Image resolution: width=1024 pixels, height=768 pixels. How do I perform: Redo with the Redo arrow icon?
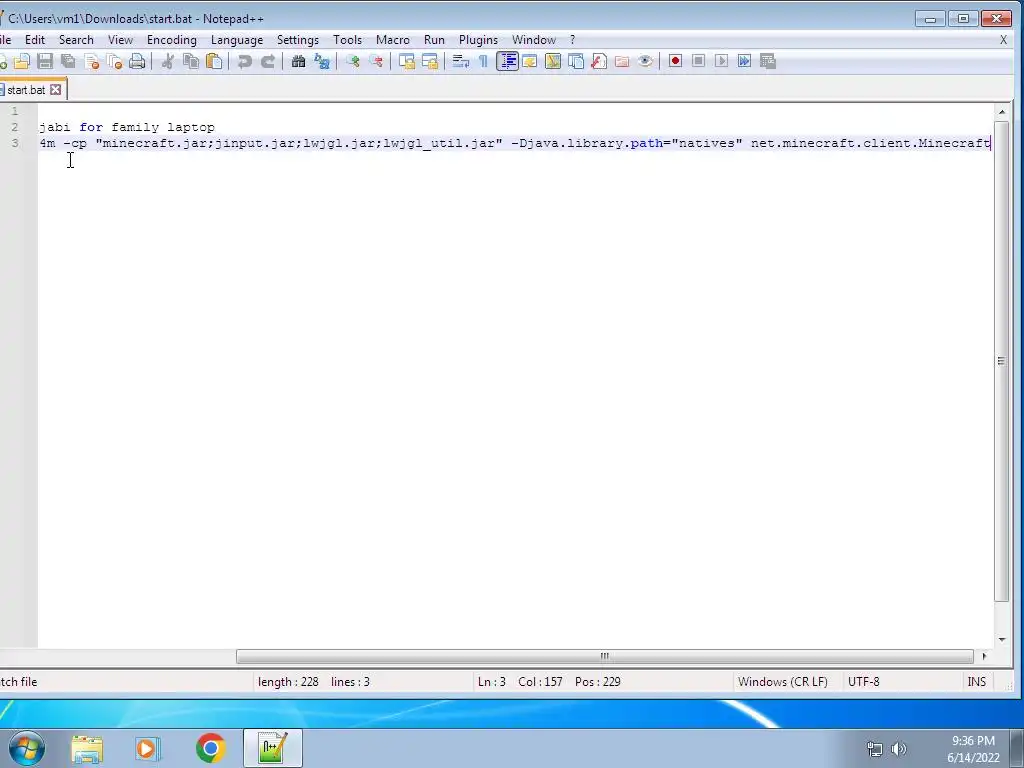(x=268, y=61)
